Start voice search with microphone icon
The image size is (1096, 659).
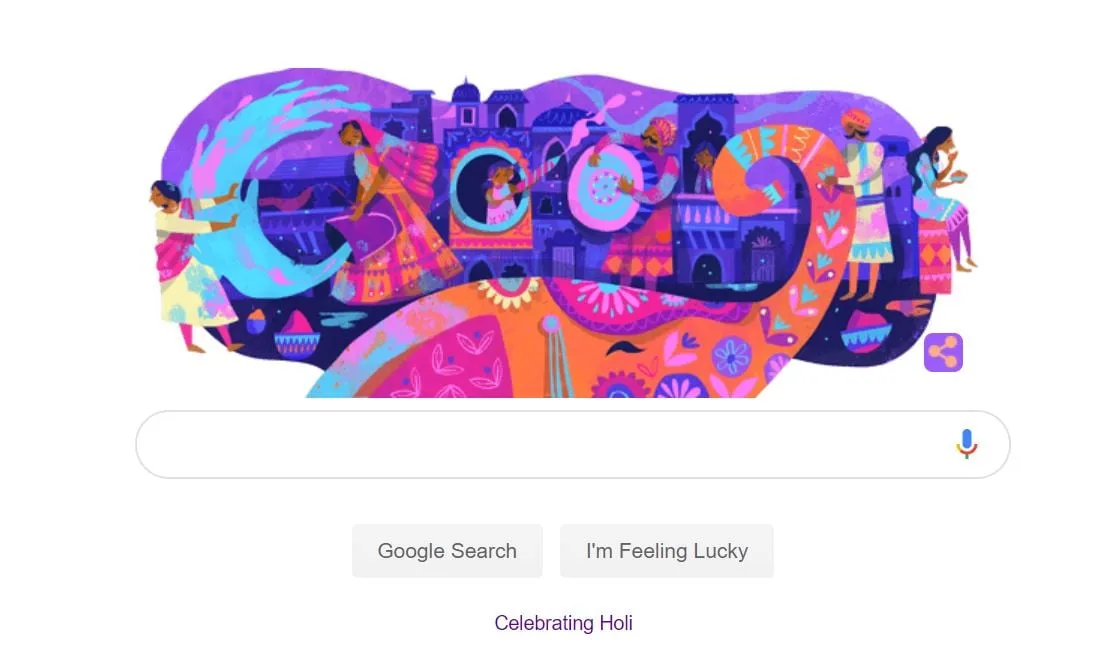pos(967,444)
